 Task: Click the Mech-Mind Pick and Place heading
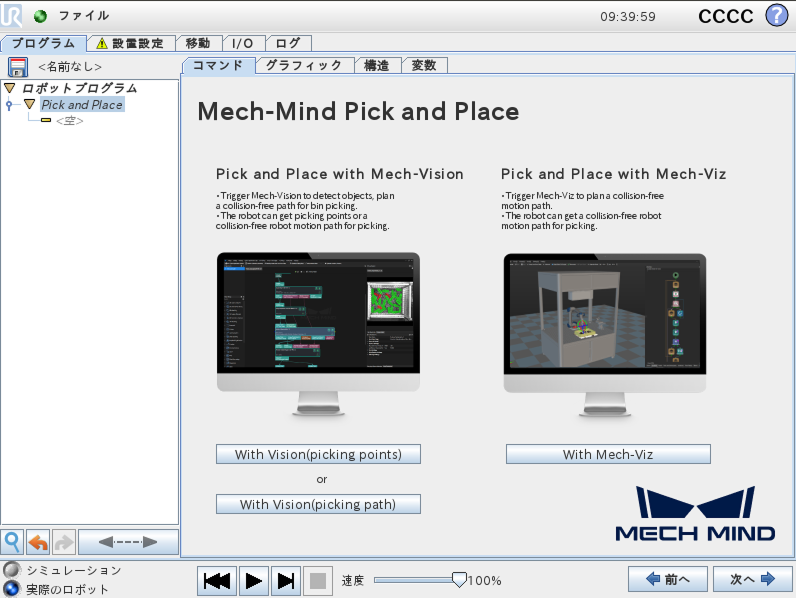pyautogui.click(x=358, y=111)
